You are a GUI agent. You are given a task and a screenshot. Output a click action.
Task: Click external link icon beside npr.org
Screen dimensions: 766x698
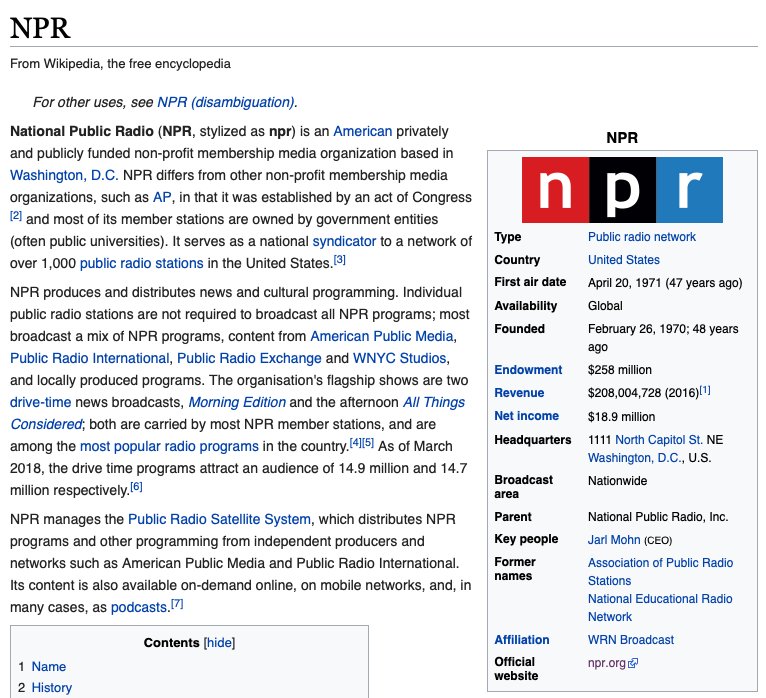[x=633, y=663]
